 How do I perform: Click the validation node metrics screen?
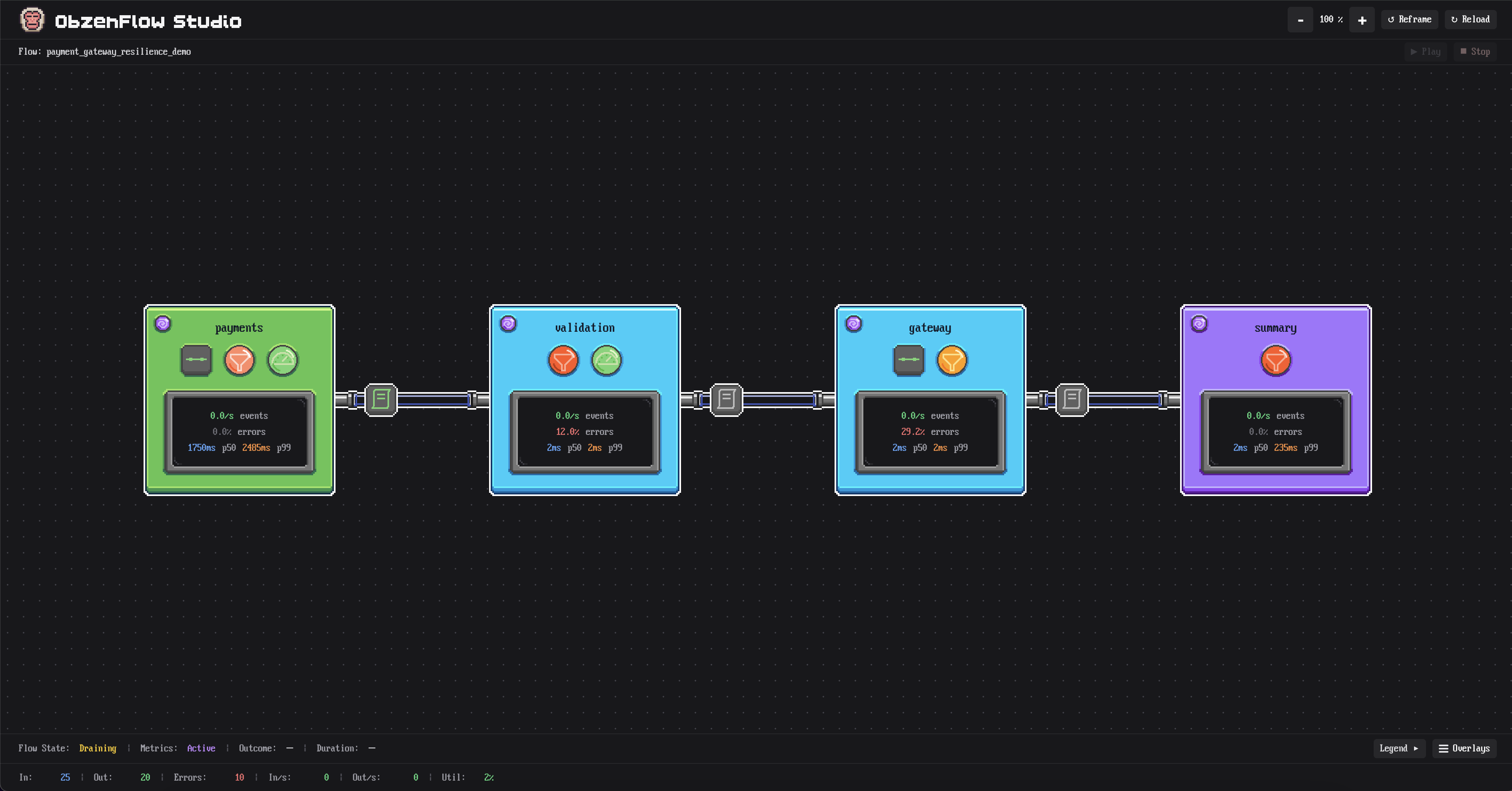click(585, 432)
